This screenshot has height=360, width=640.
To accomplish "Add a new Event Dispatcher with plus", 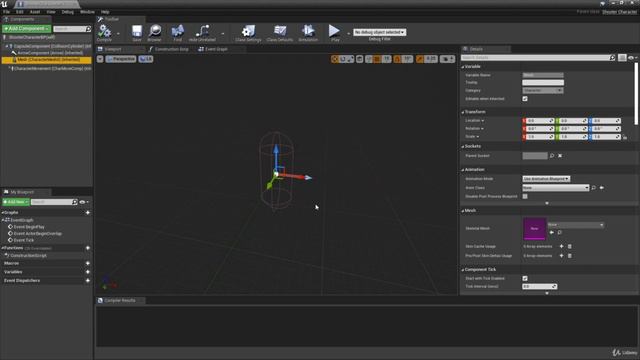I will click(87, 280).
